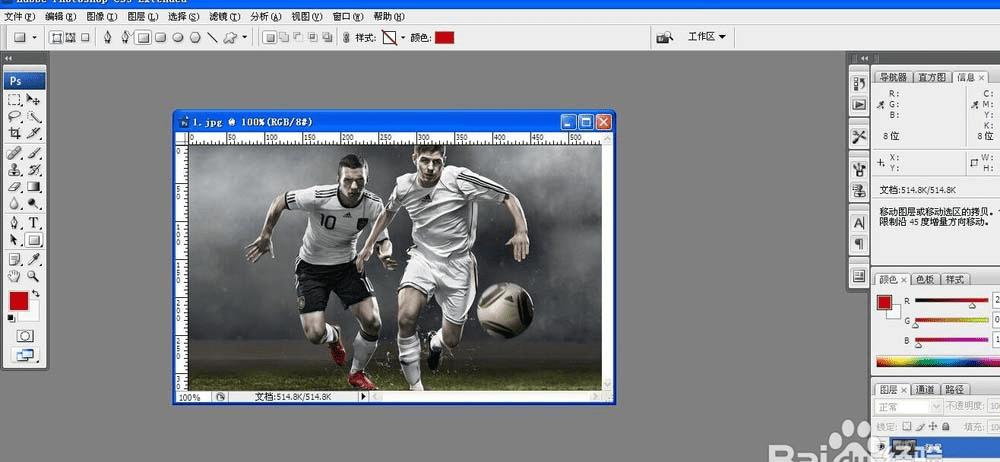Select the Zoom tool
Viewport: 1000px width, 462px height.
[x=34, y=276]
